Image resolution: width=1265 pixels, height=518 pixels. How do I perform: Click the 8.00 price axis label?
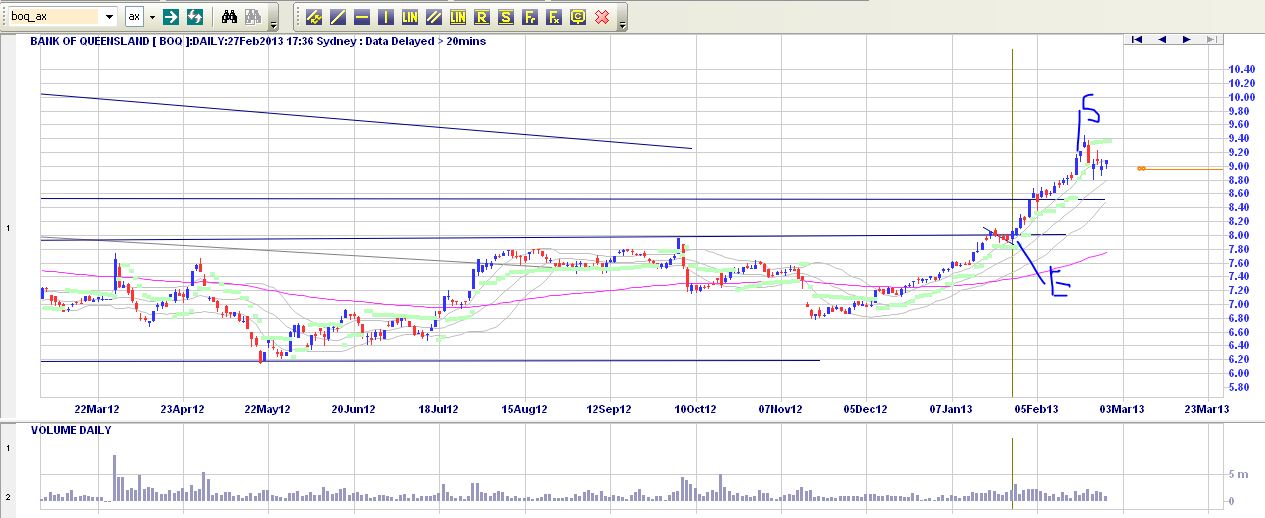click(x=1241, y=235)
